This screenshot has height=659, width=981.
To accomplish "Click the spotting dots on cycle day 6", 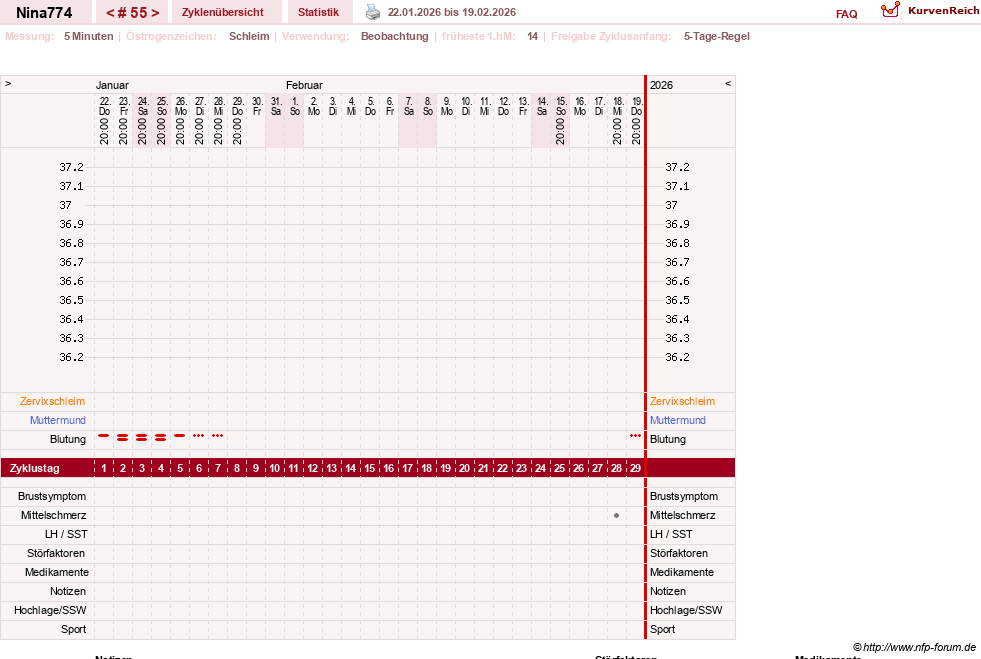I will (x=198, y=435).
